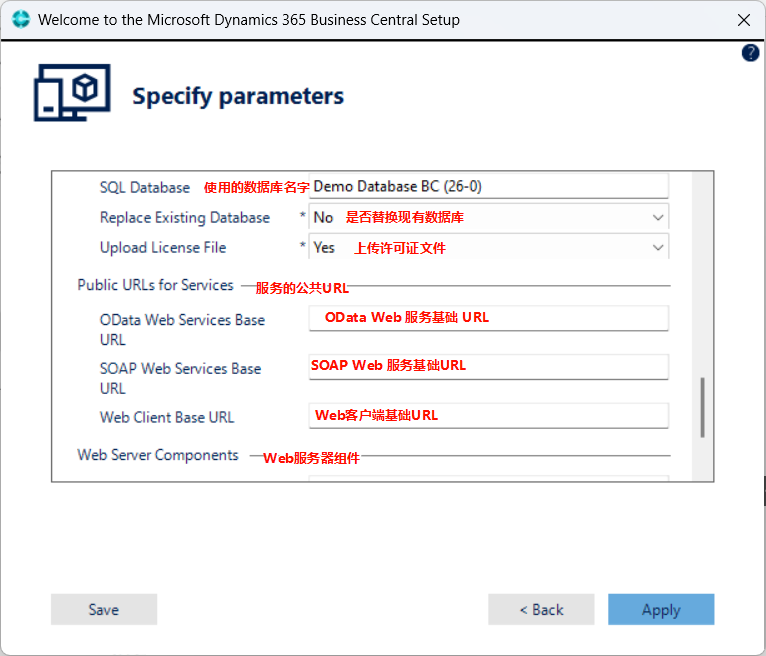Click the Save button
Screen dimensions: 766x656
pos(104,609)
